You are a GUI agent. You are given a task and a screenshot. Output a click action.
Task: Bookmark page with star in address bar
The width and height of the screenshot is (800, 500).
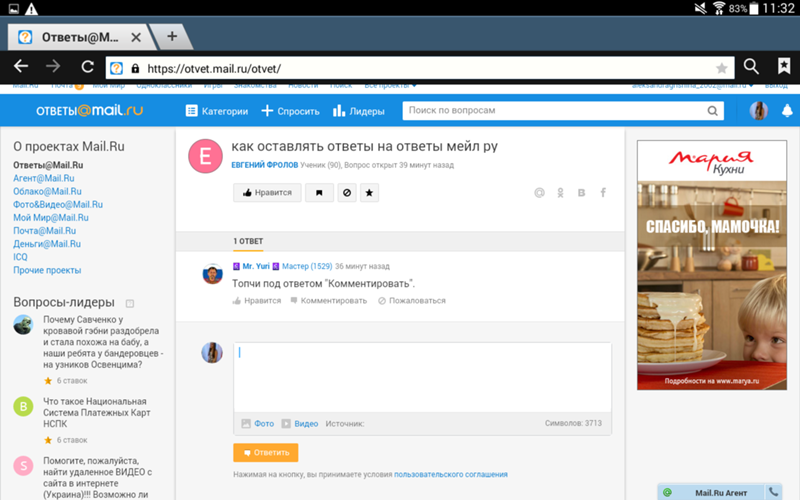pos(721,68)
